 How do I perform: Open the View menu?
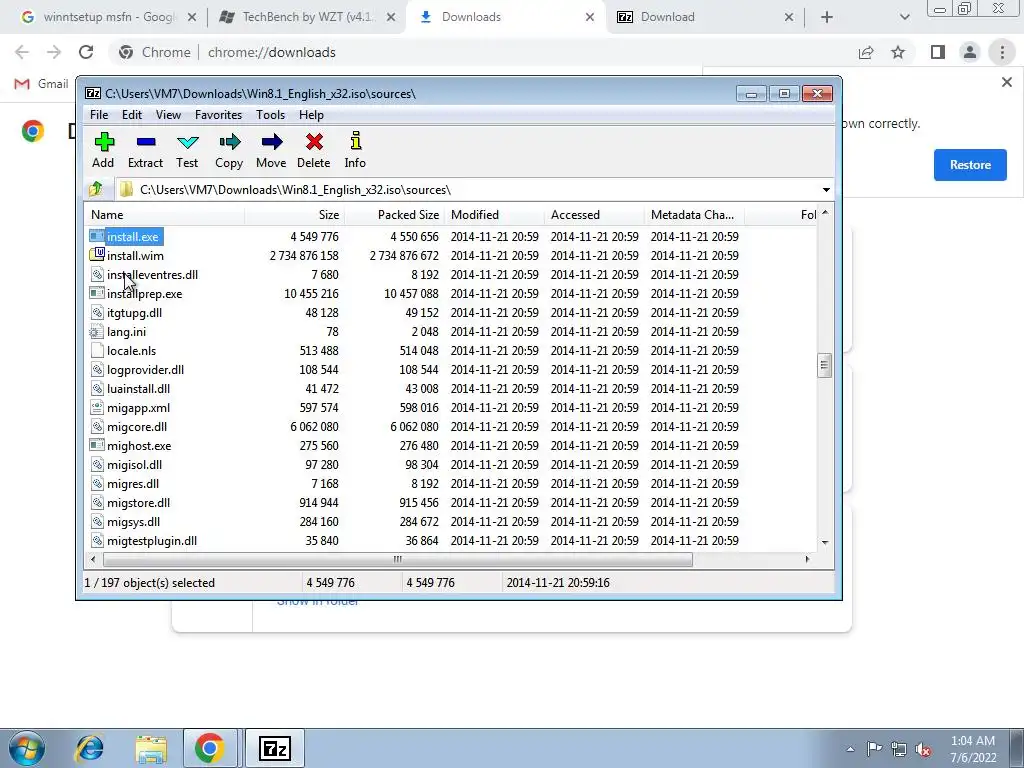point(168,115)
